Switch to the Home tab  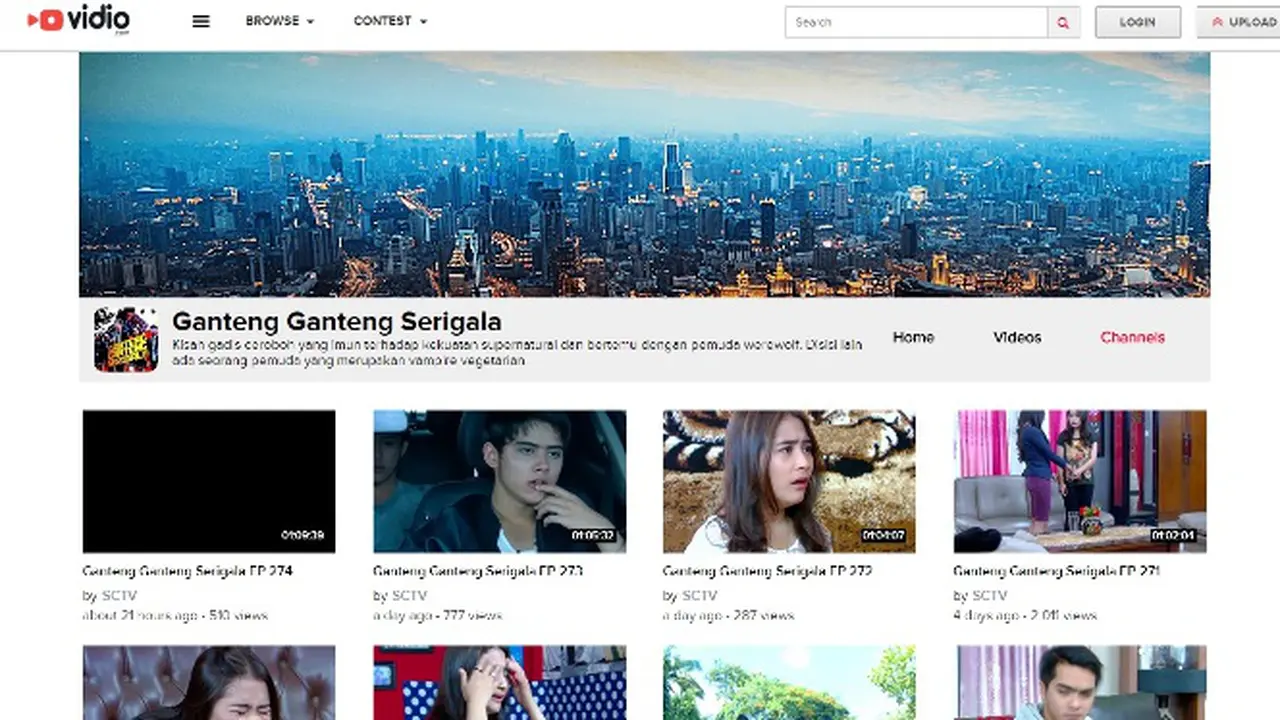click(x=913, y=338)
